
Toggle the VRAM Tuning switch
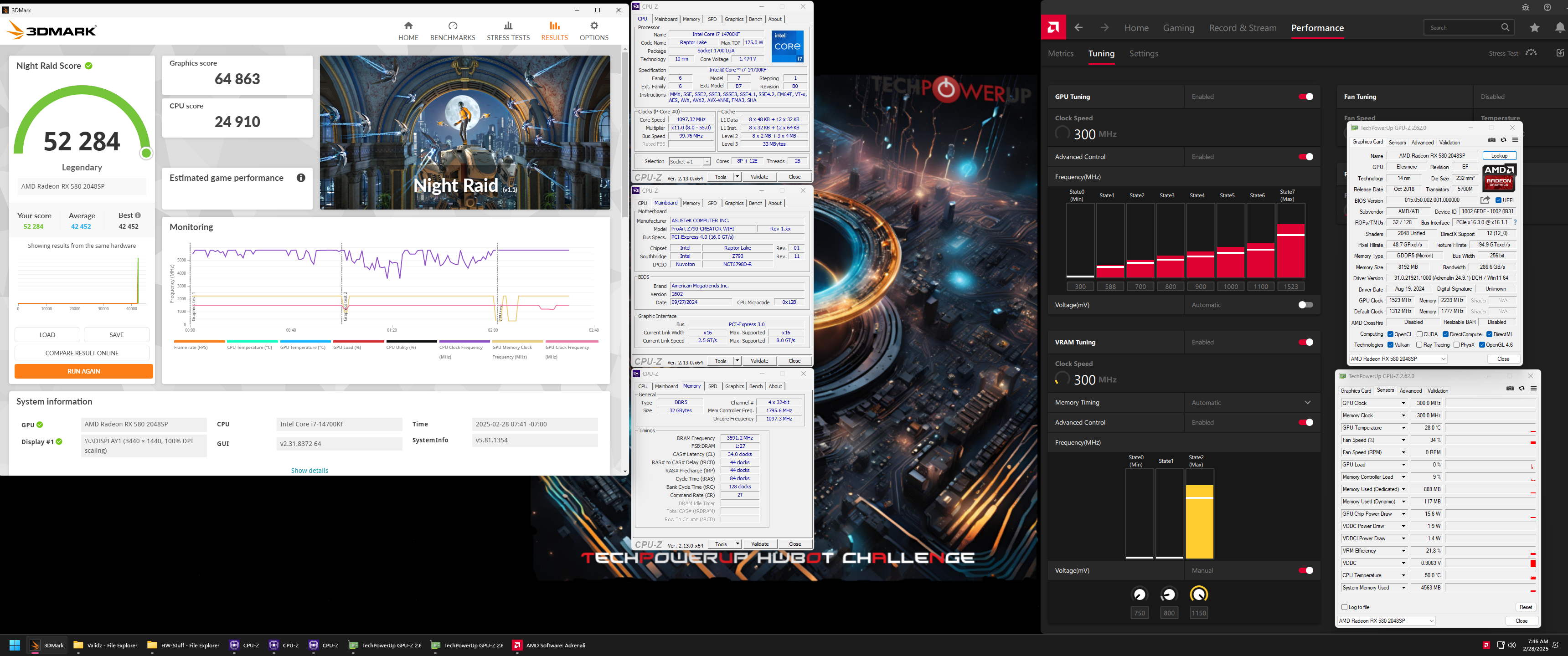(1305, 342)
